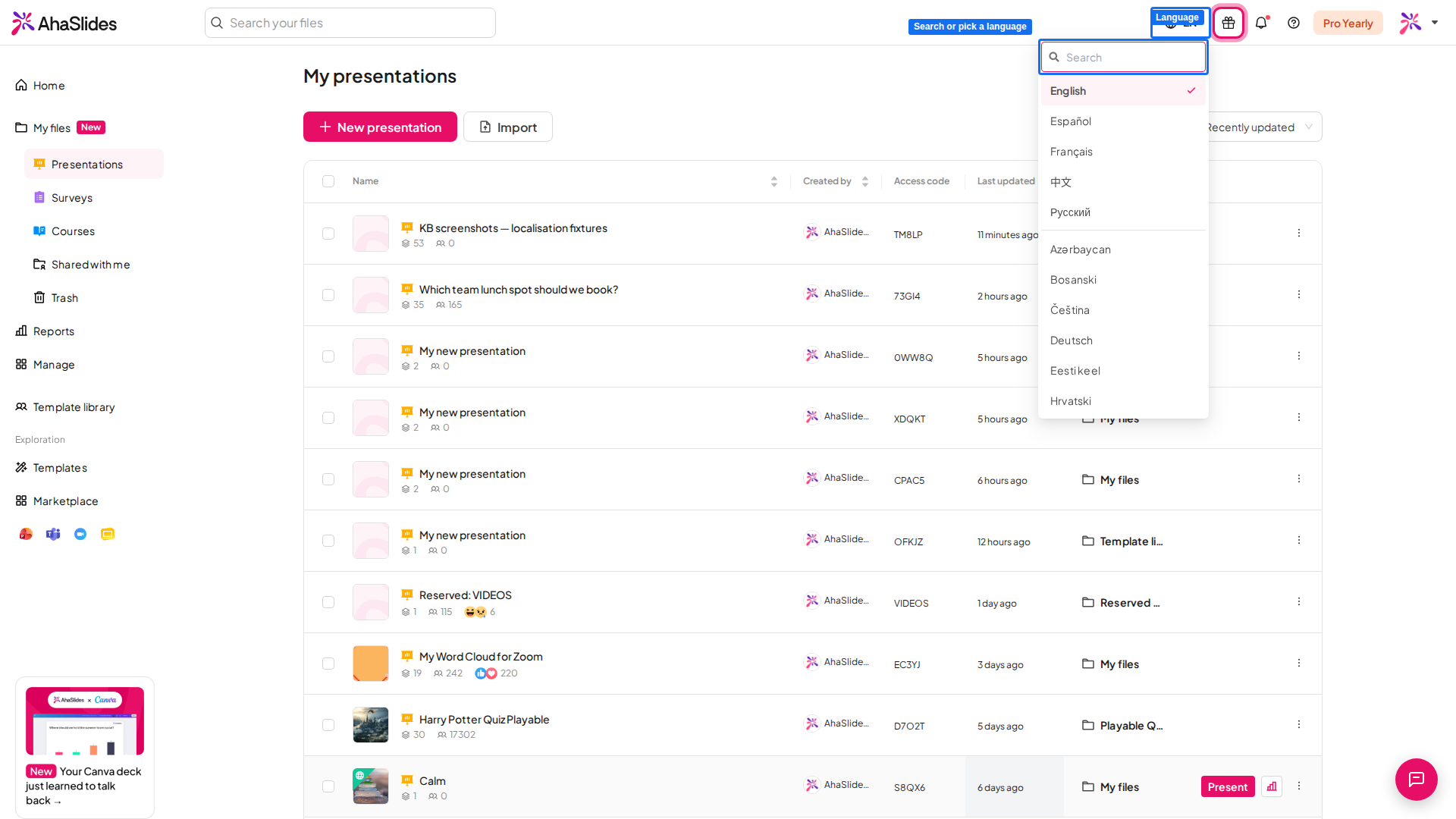The image size is (1456, 819).
Task: Check the box for Harry Potter Quiz Playable
Action: click(x=328, y=725)
